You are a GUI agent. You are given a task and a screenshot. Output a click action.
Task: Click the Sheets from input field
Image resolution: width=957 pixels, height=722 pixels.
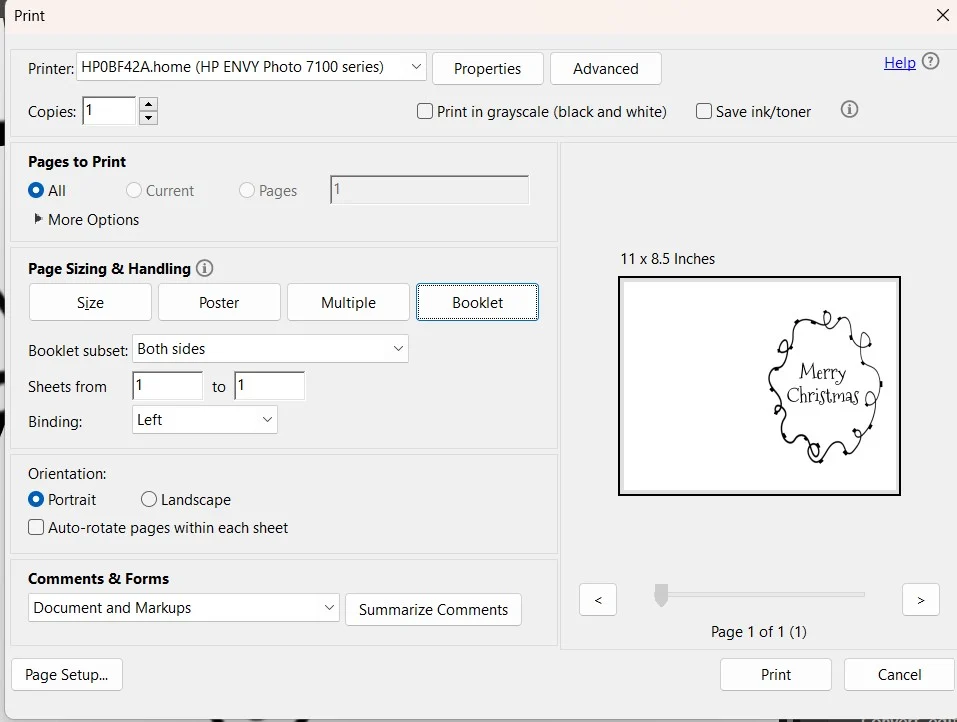pos(168,386)
